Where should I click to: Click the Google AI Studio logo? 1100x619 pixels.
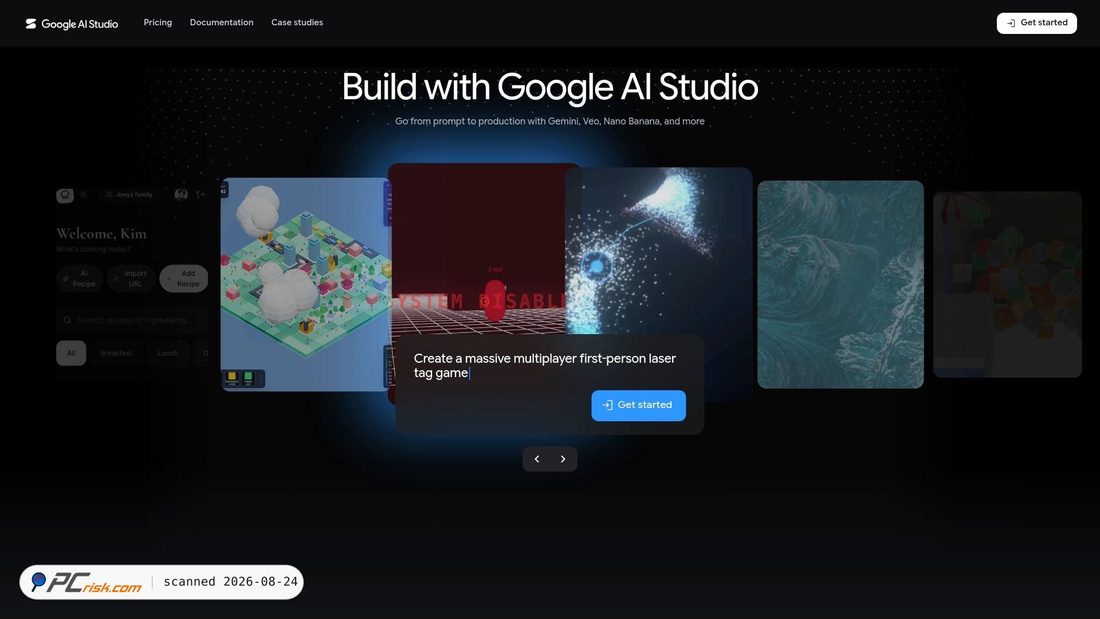tap(72, 24)
